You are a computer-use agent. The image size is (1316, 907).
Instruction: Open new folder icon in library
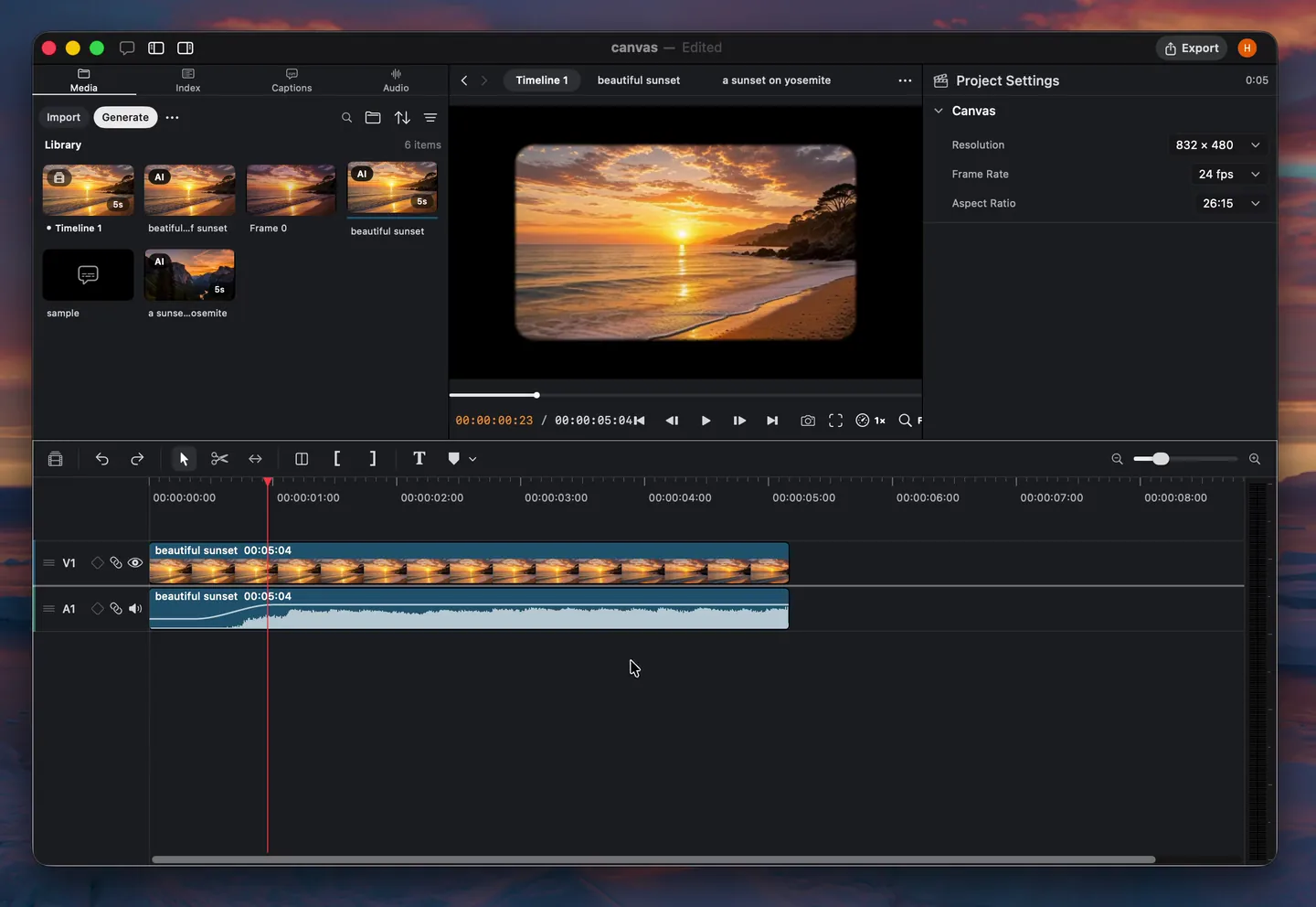(373, 117)
